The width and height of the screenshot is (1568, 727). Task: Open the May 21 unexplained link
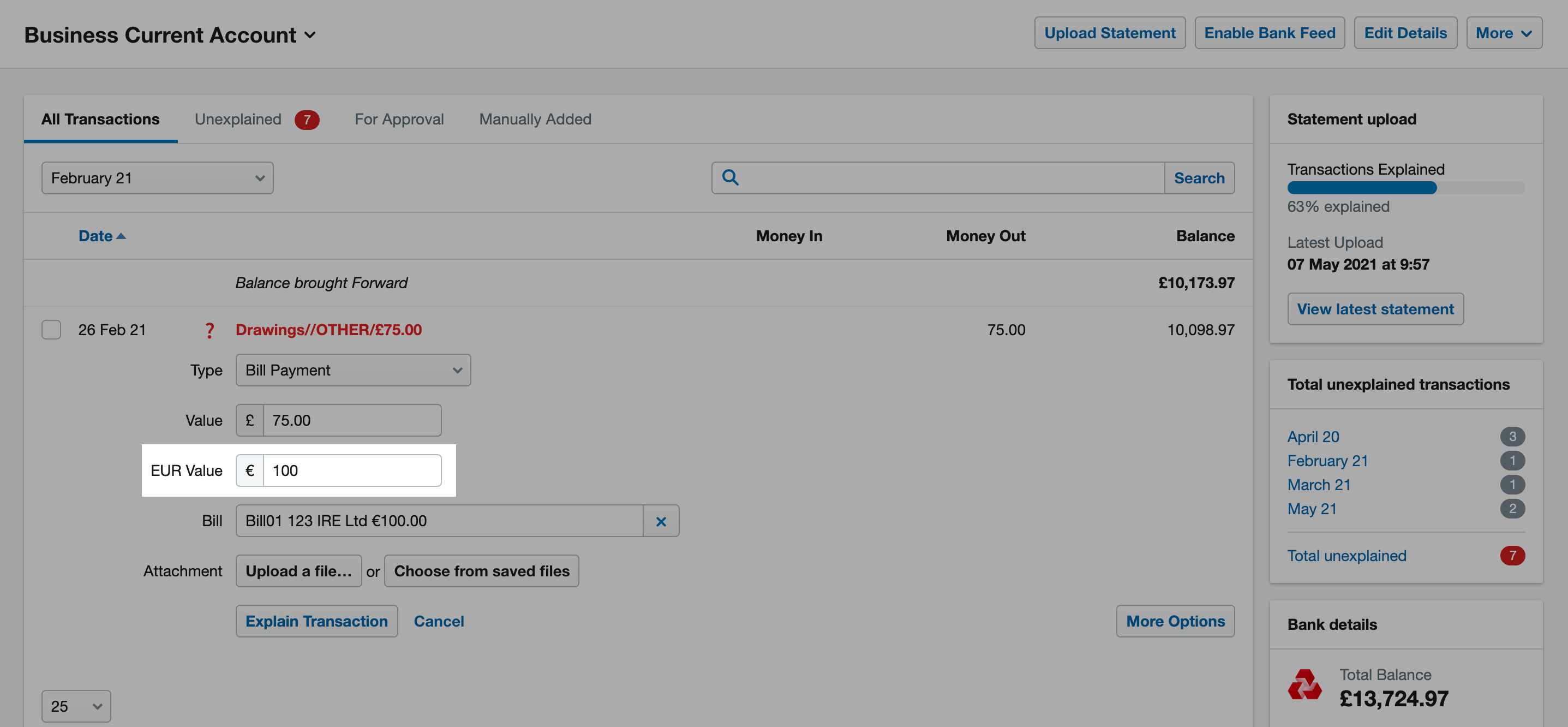click(1312, 509)
